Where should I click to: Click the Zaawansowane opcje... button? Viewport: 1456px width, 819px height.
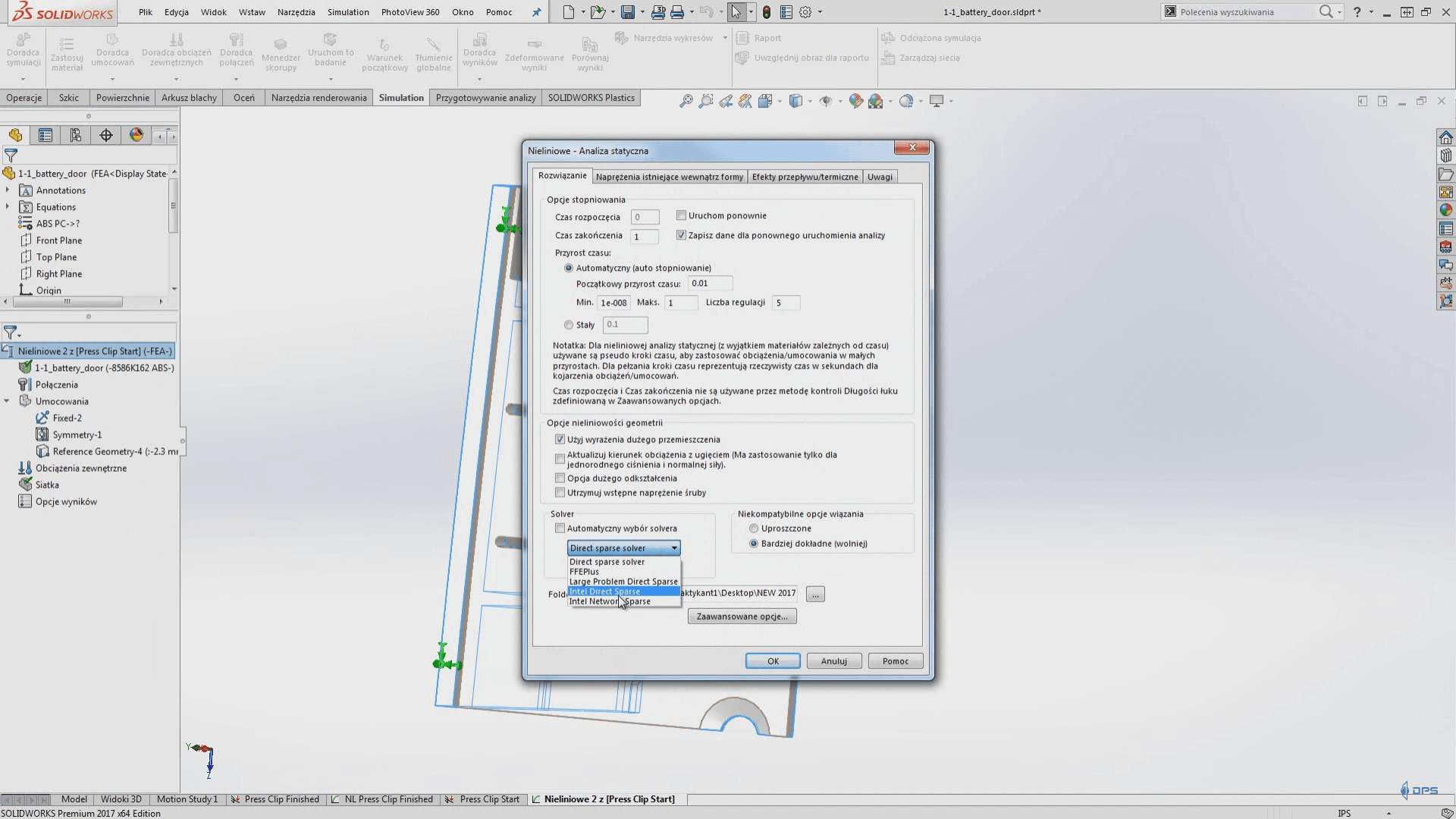click(x=742, y=617)
